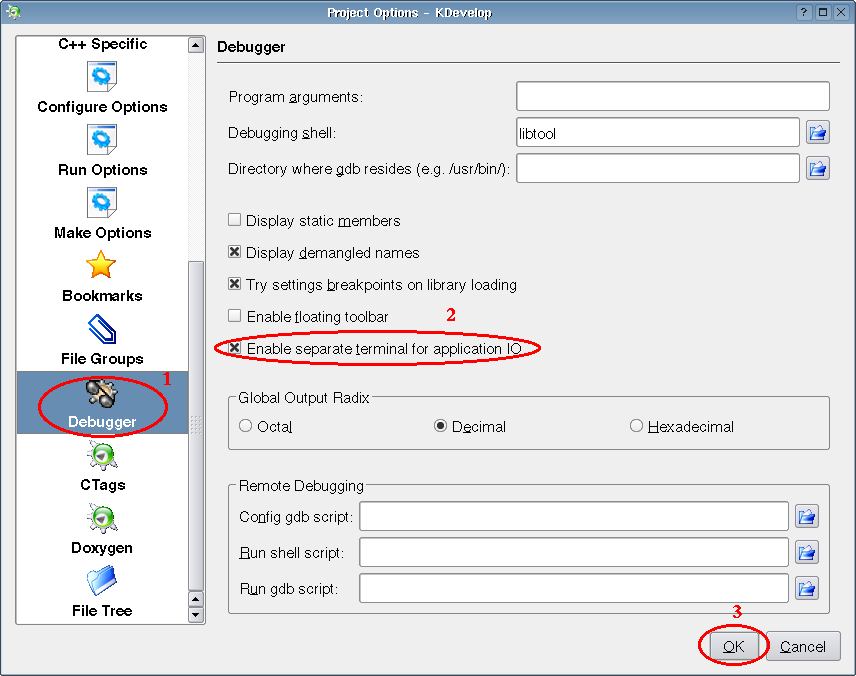Uncheck Display demangled names

[235, 252]
